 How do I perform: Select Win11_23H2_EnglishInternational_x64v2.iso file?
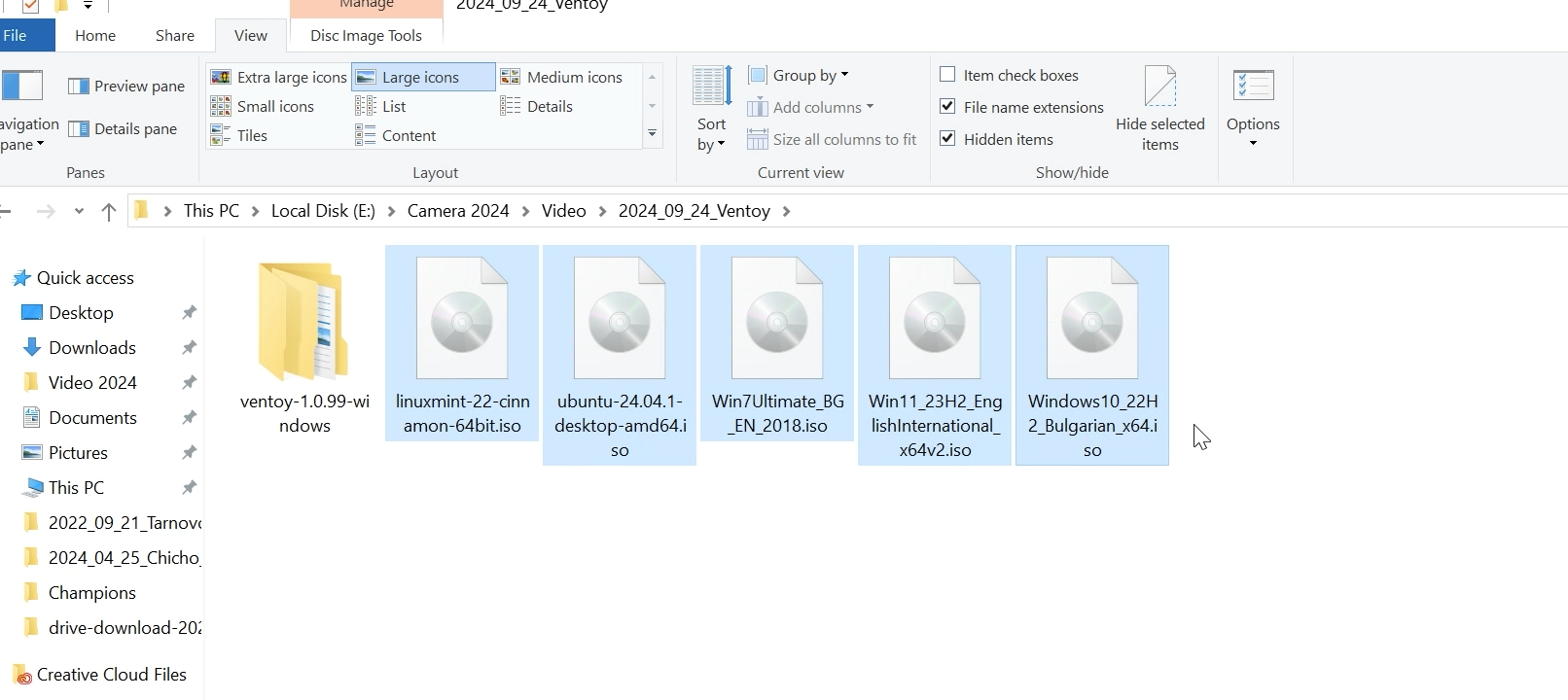point(935,355)
